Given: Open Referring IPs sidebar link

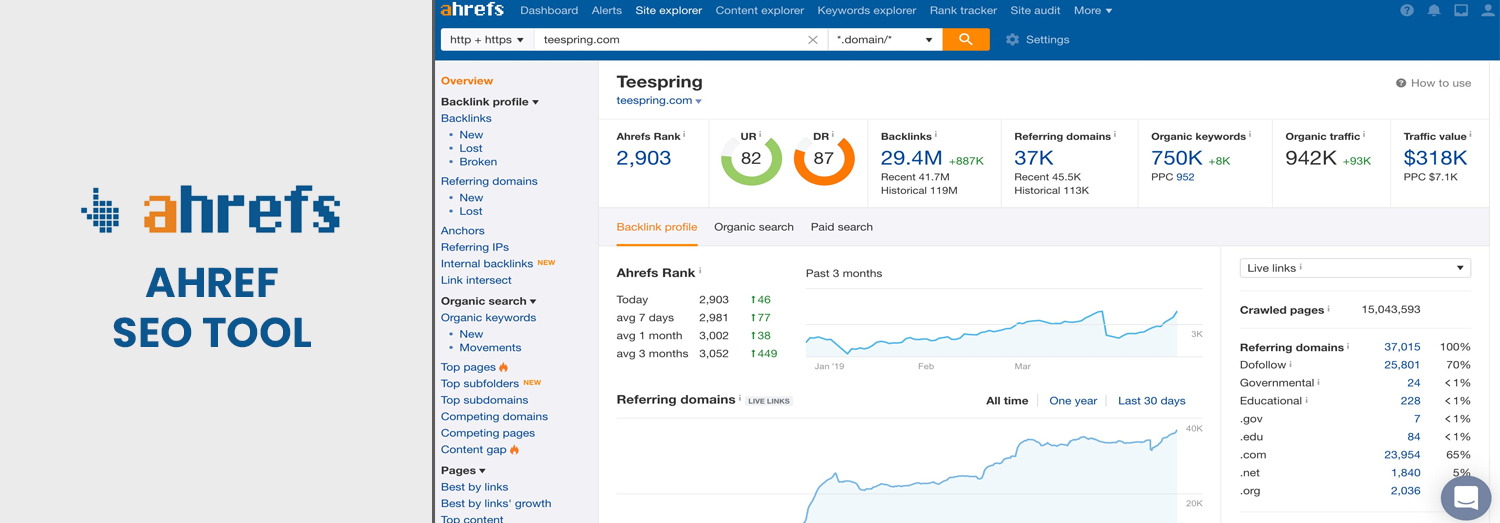Looking at the screenshot, I should pos(475,247).
